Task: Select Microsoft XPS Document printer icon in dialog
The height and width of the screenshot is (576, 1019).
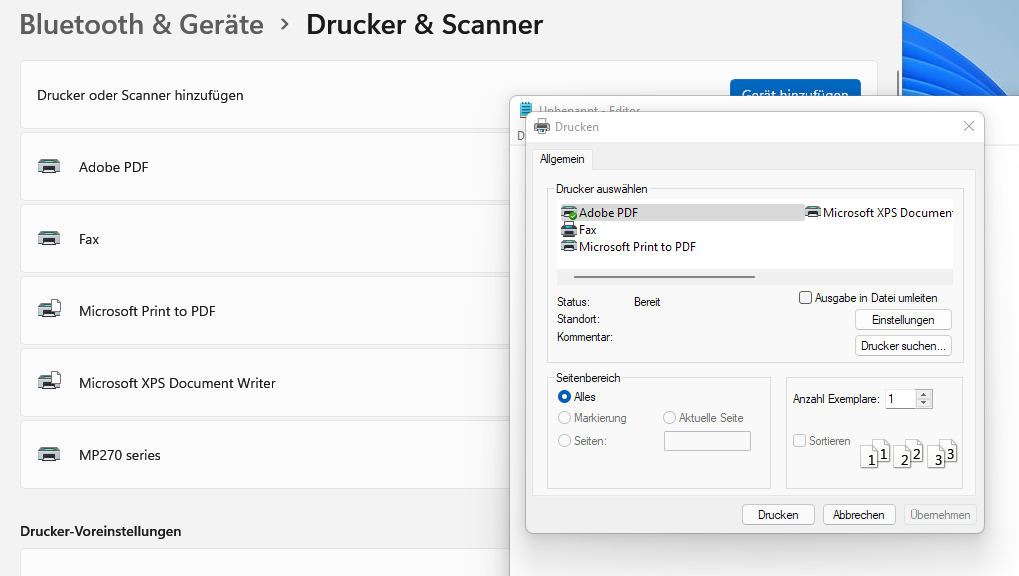Action: pos(813,212)
